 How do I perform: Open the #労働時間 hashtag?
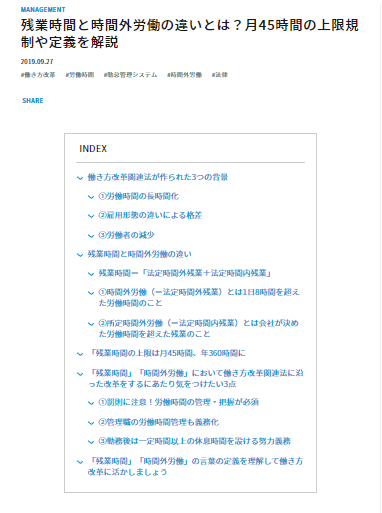tap(80, 75)
